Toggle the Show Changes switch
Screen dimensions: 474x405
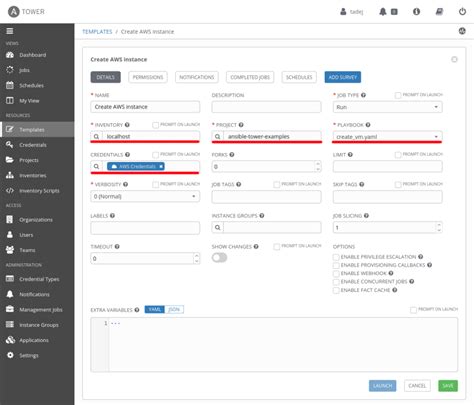[219, 258]
